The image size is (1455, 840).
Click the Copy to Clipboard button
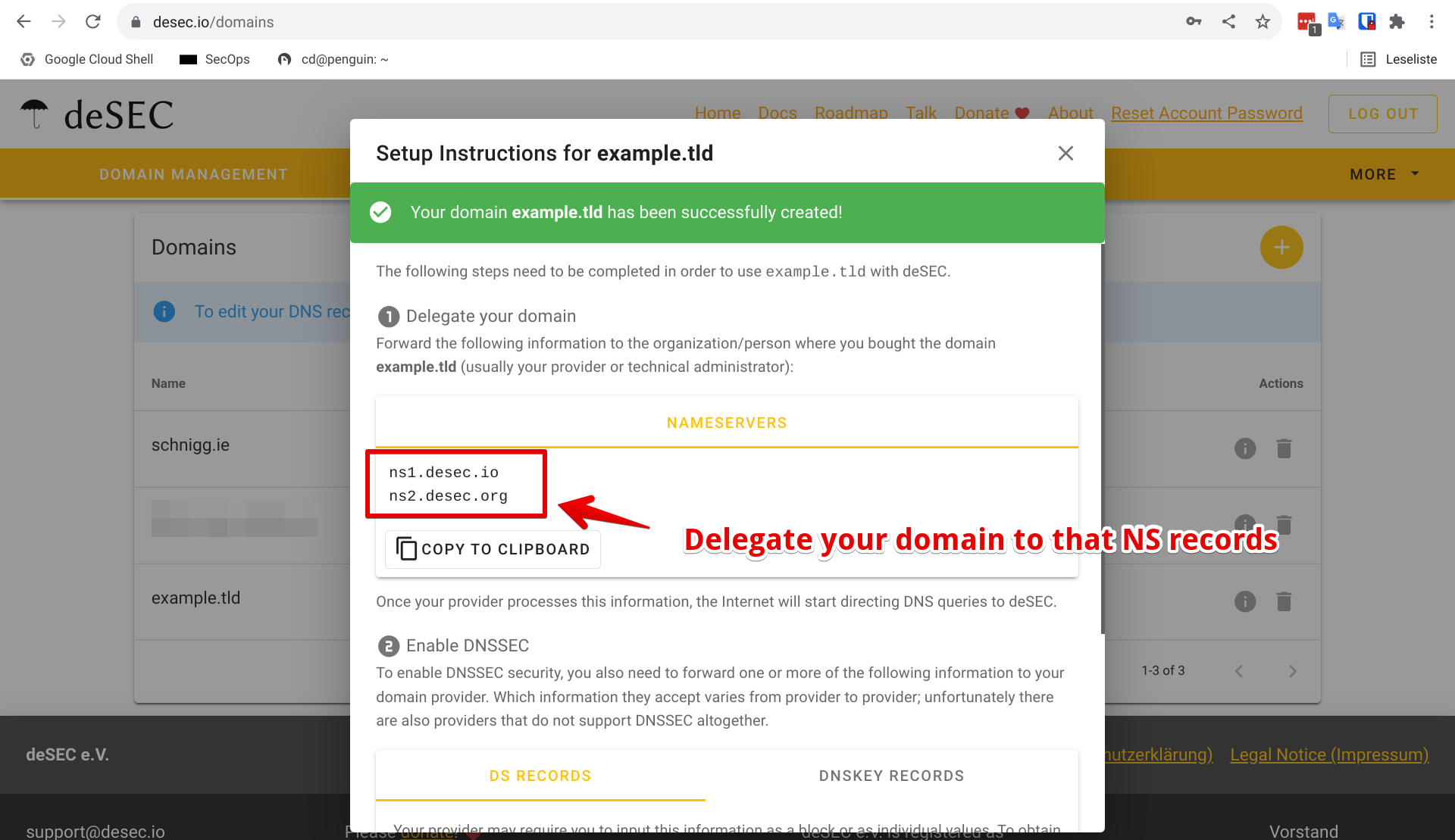493,549
